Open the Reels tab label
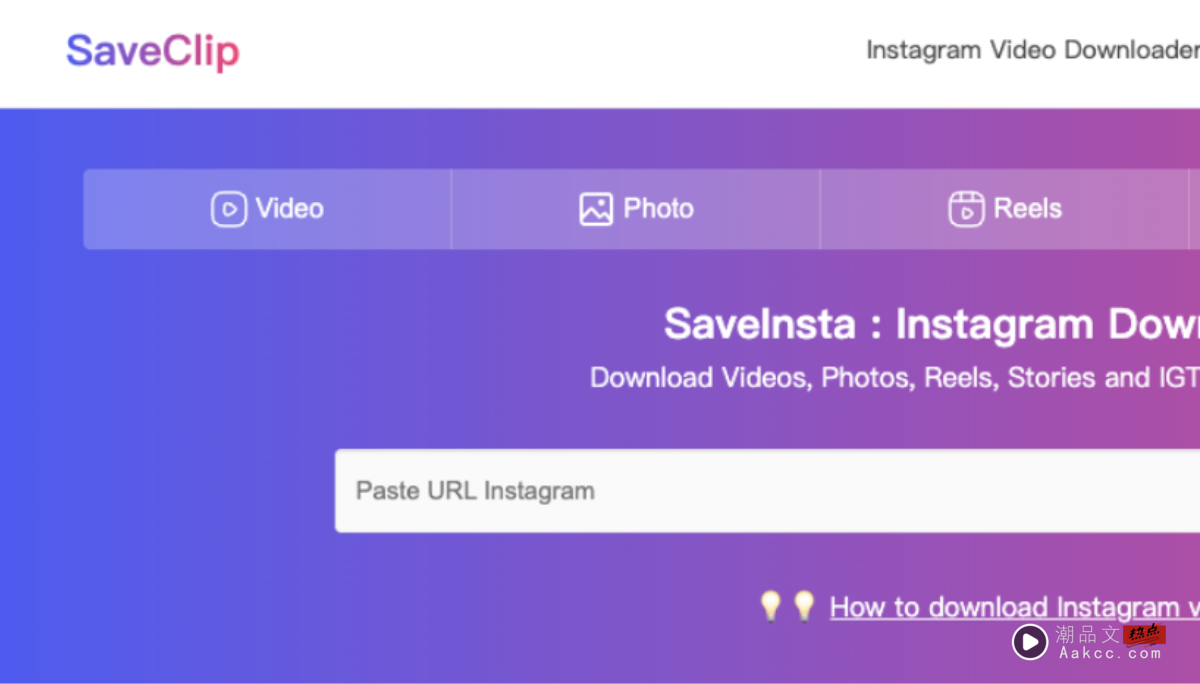1200x684 pixels. [1027, 209]
